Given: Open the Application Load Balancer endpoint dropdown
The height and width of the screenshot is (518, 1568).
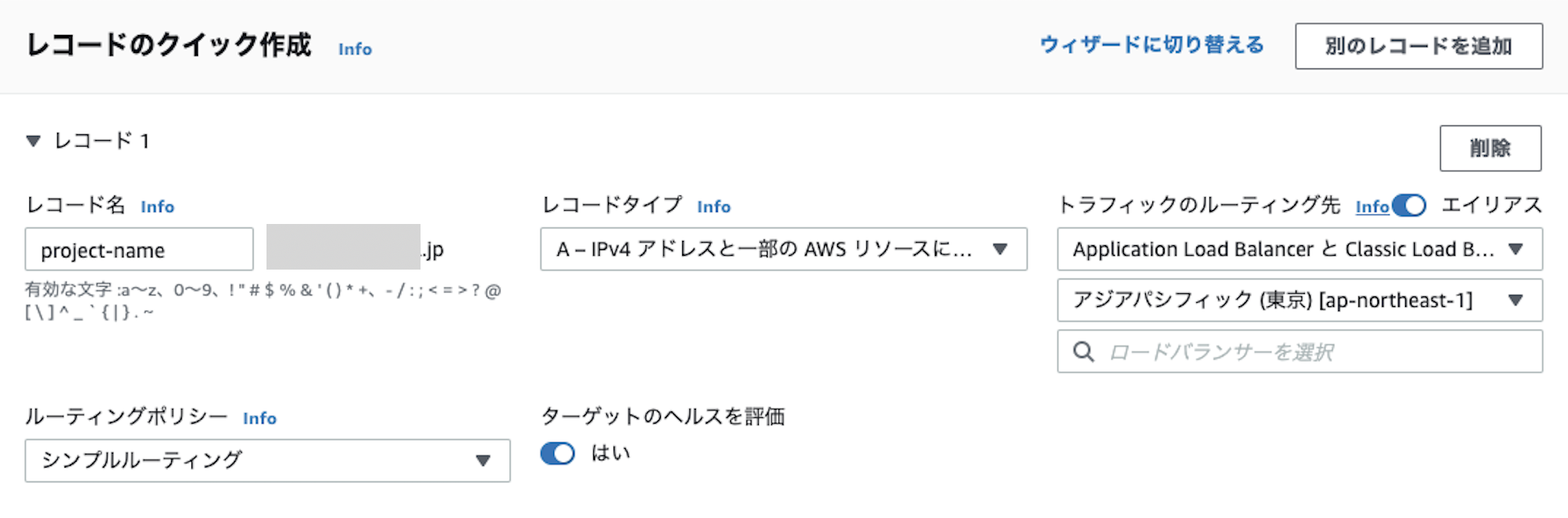Looking at the screenshot, I should (x=1299, y=249).
